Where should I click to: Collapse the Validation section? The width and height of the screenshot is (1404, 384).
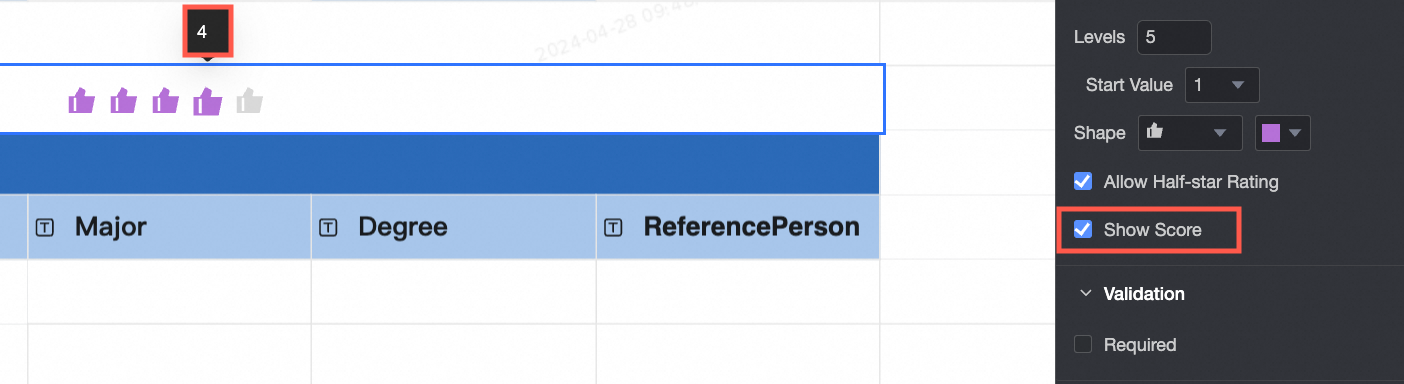(x=1085, y=294)
